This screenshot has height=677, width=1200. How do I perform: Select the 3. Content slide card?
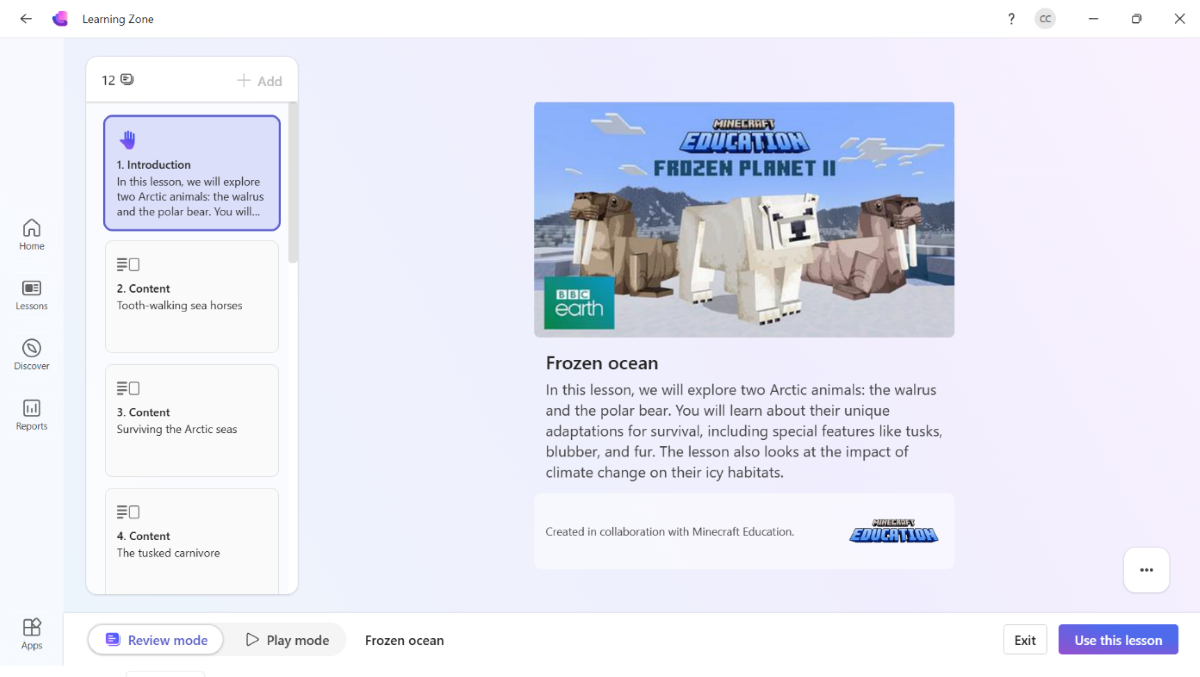tap(192, 420)
